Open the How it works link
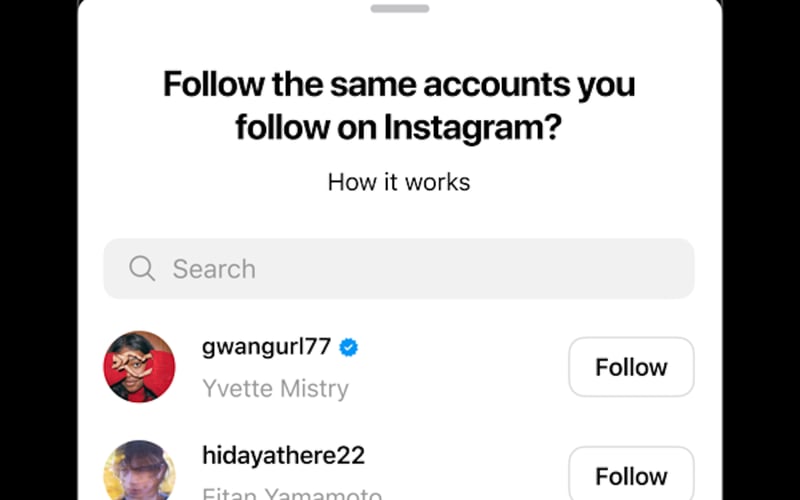 pyautogui.click(x=399, y=182)
